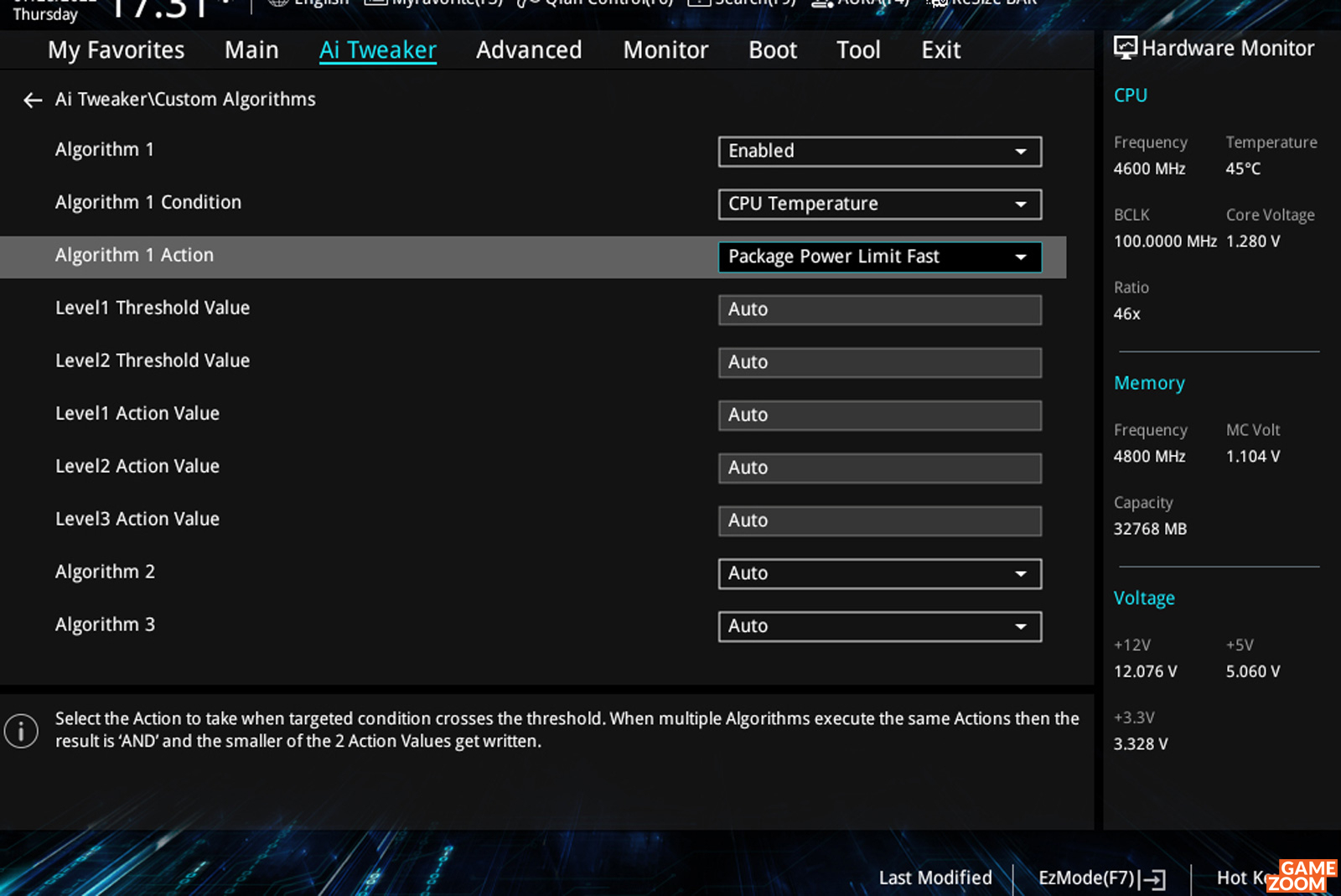The width and height of the screenshot is (1341, 896).
Task: Click the 4800 MHz memory frequency value
Action: click(1149, 457)
